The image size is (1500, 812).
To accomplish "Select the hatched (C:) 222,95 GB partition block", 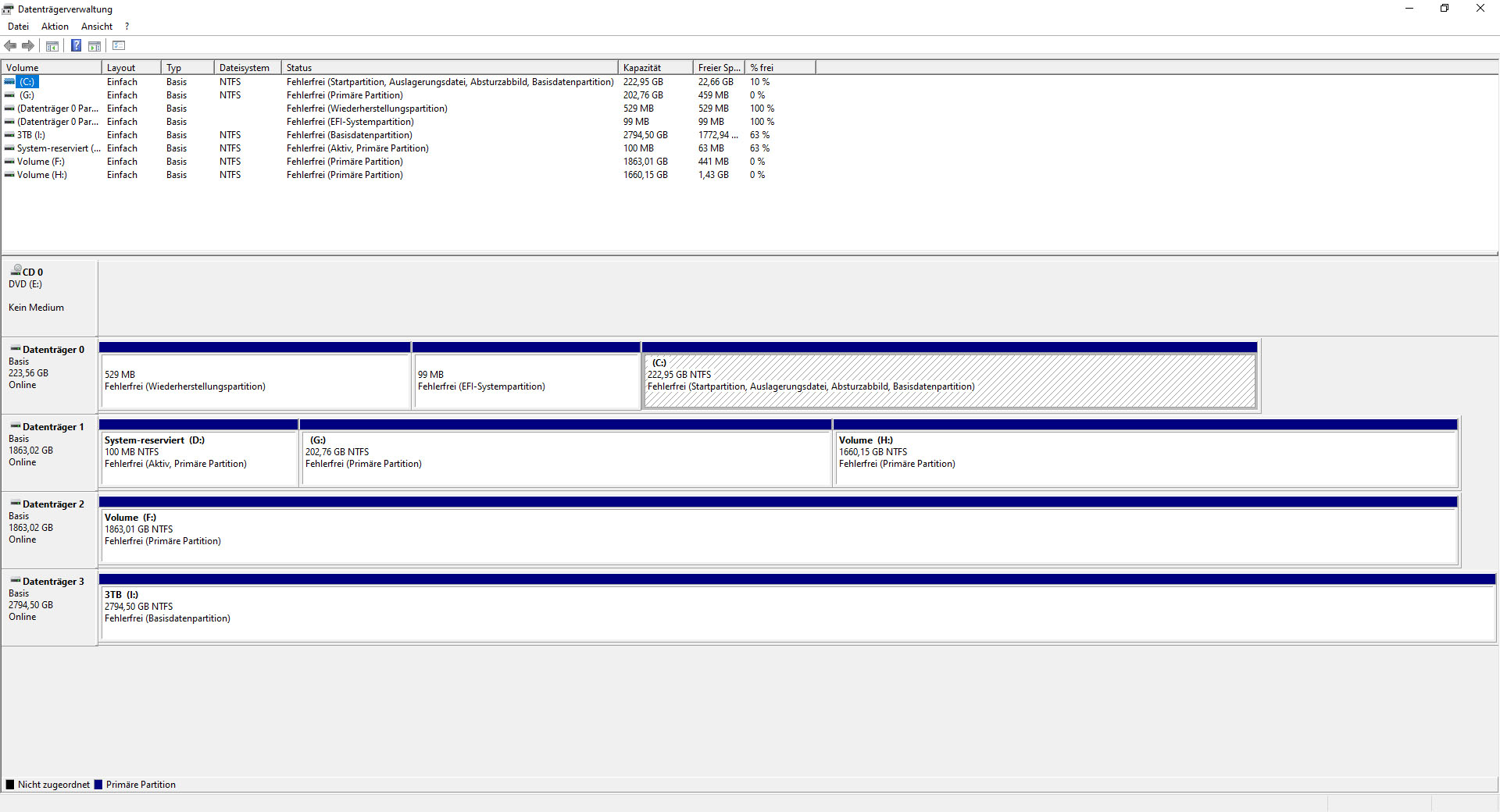I will [949, 376].
